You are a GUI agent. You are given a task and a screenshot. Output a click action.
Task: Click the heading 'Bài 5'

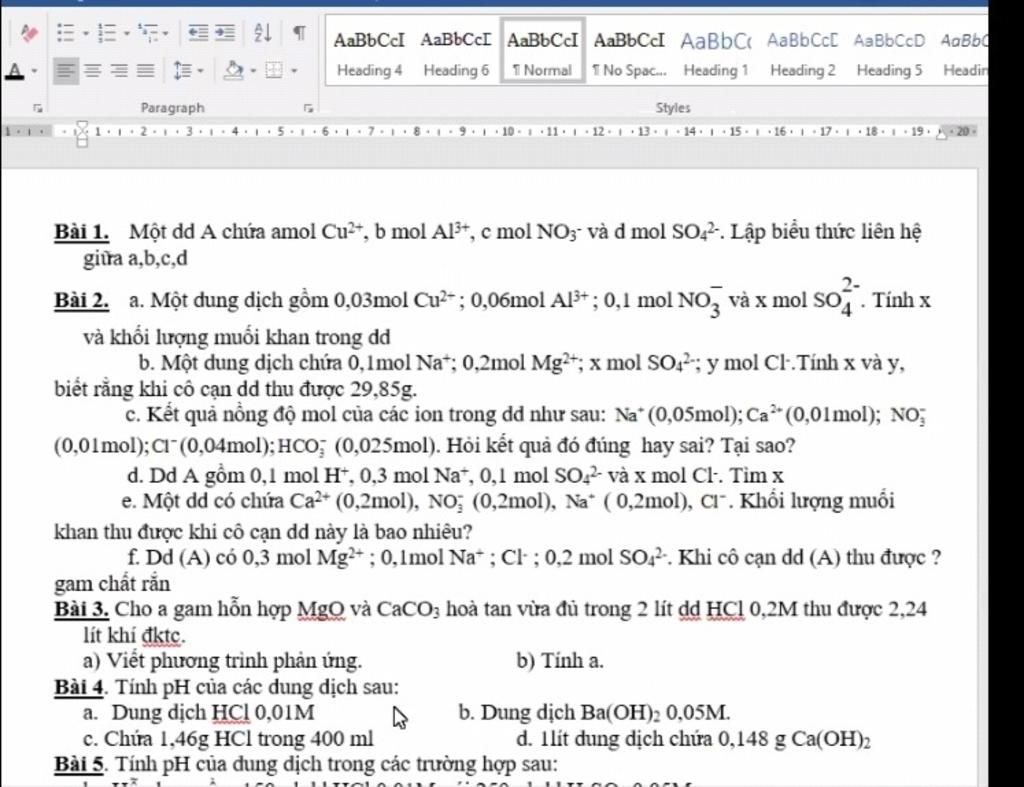pyautogui.click(x=80, y=764)
